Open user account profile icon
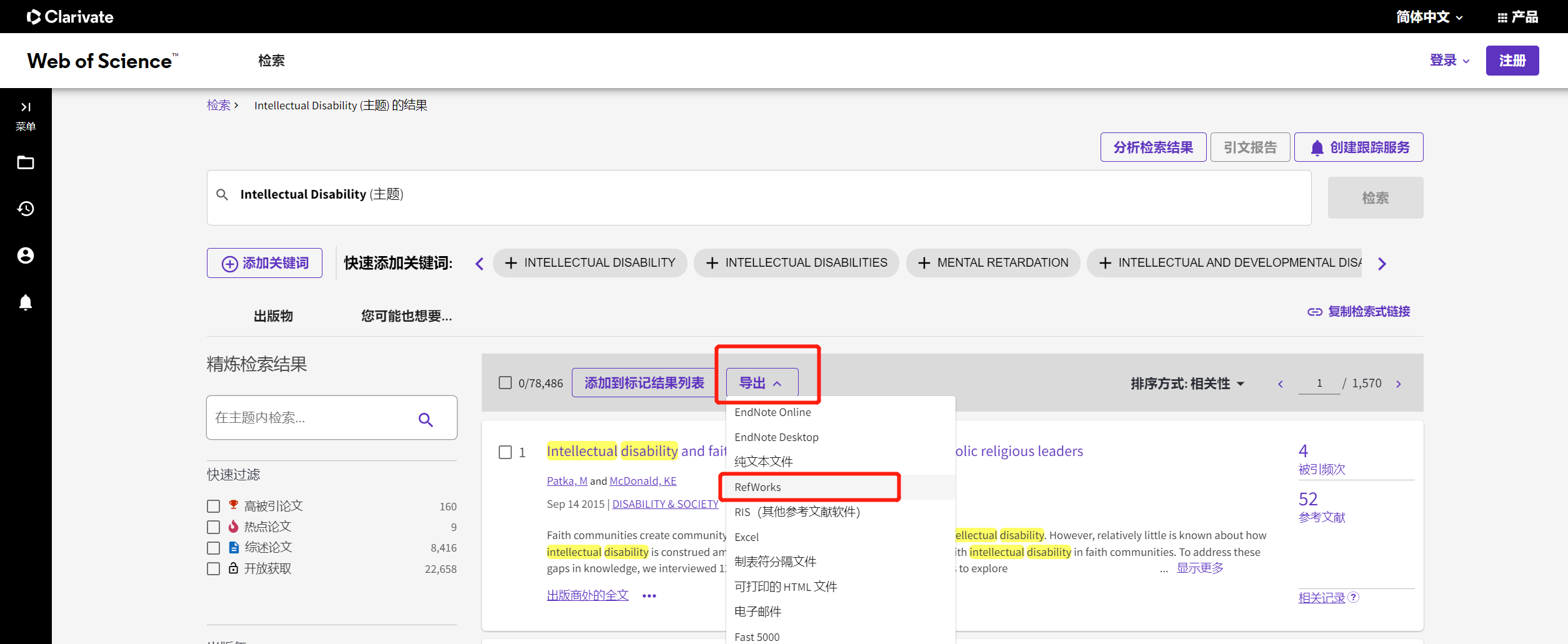1568x644 pixels. pyautogui.click(x=26, y=255)
